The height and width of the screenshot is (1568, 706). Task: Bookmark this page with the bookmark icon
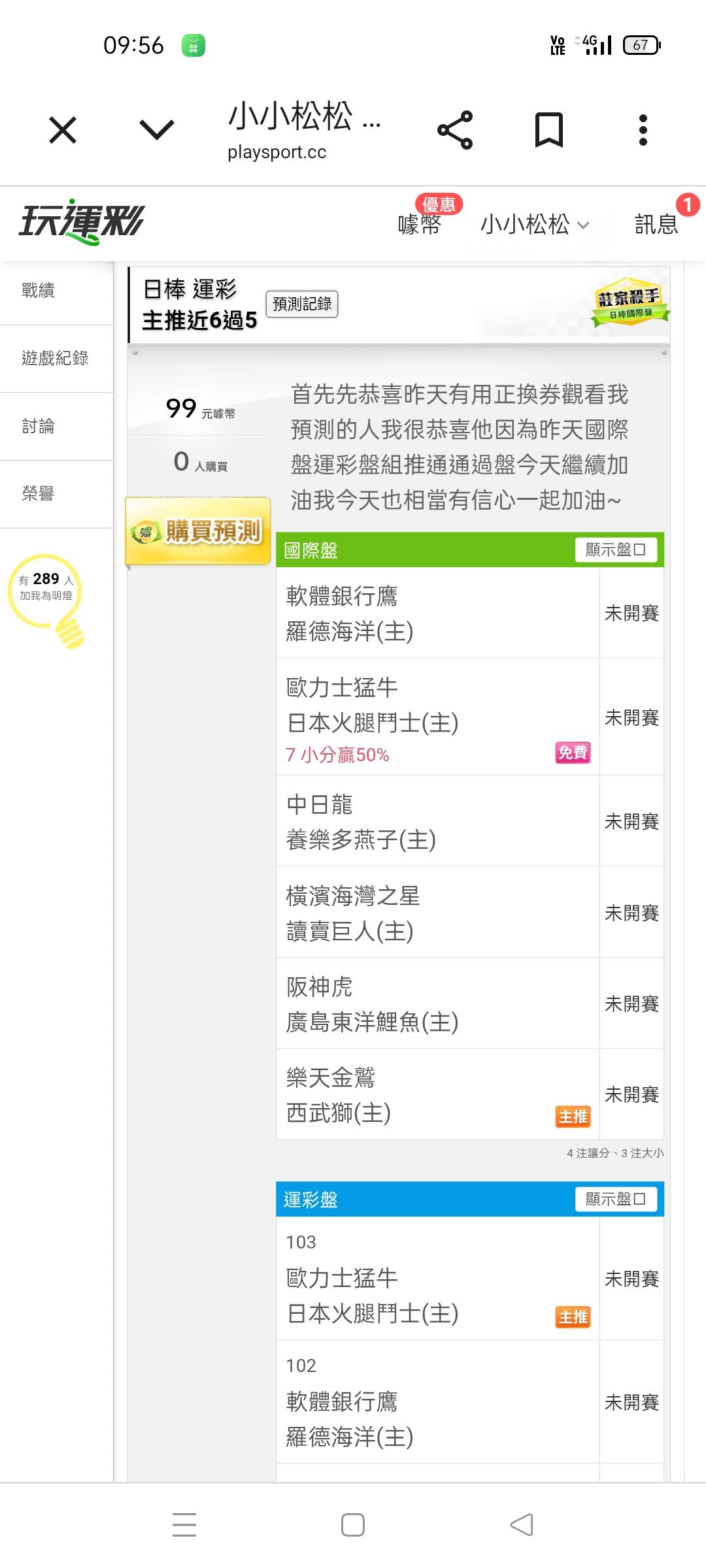click(548, 130)
